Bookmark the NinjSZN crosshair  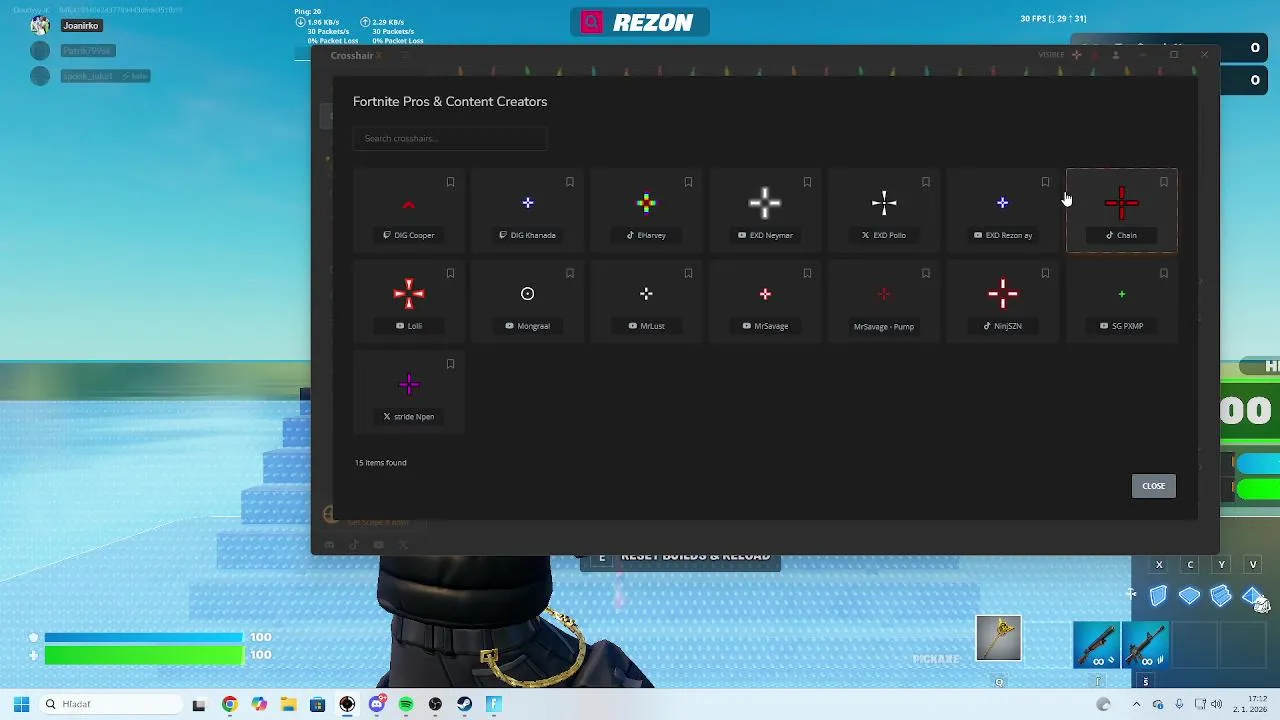(x=1045, y=273)
